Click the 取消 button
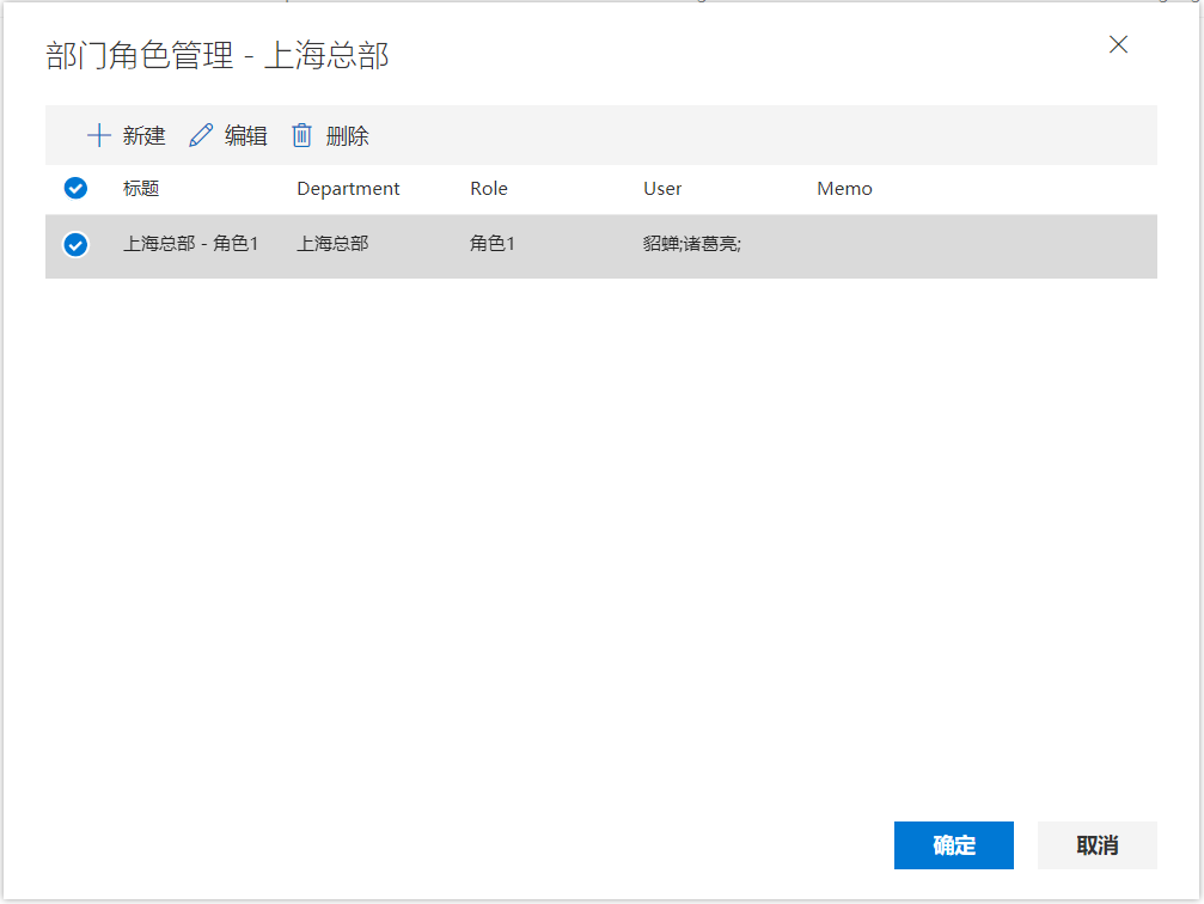The height and width of the screenshot is (904, 1204). (1097, 845)
